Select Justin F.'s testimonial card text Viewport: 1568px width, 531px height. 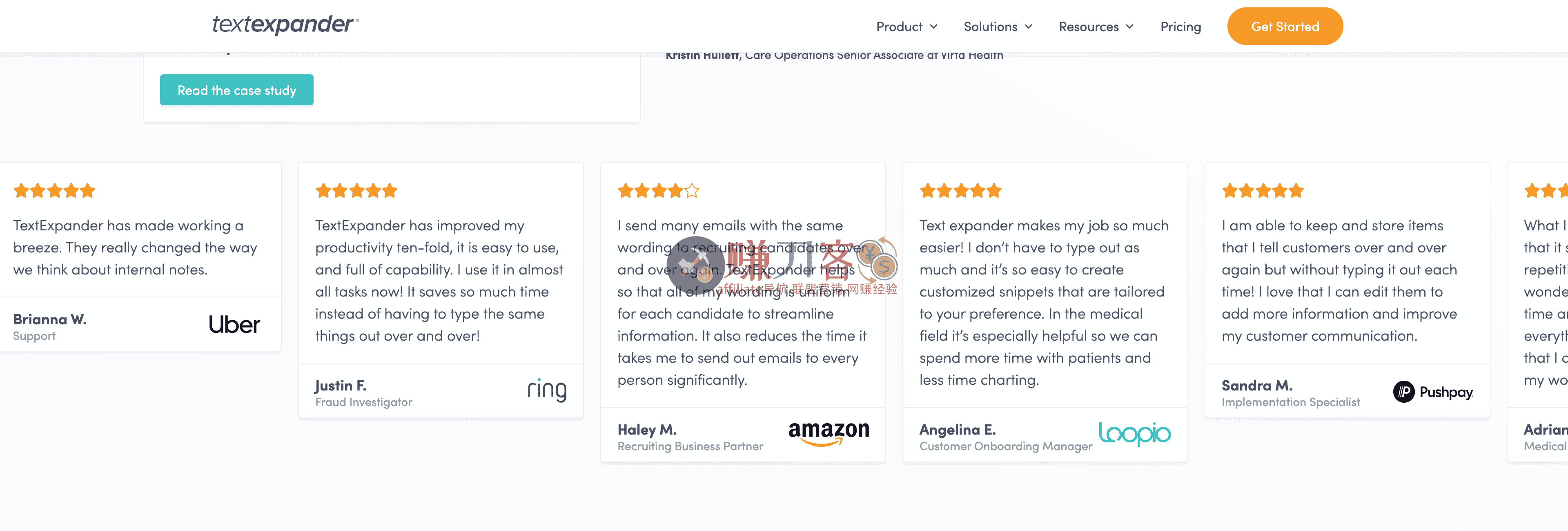tap(439, 281)
